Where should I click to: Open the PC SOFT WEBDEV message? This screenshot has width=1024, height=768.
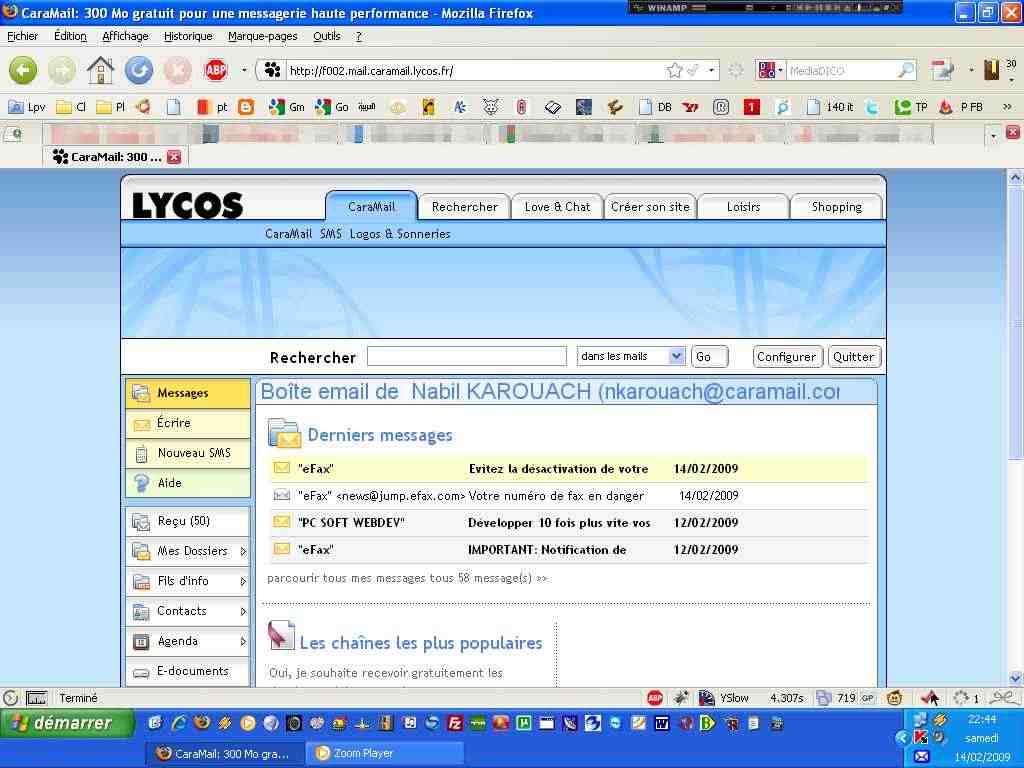coord(569,523)
